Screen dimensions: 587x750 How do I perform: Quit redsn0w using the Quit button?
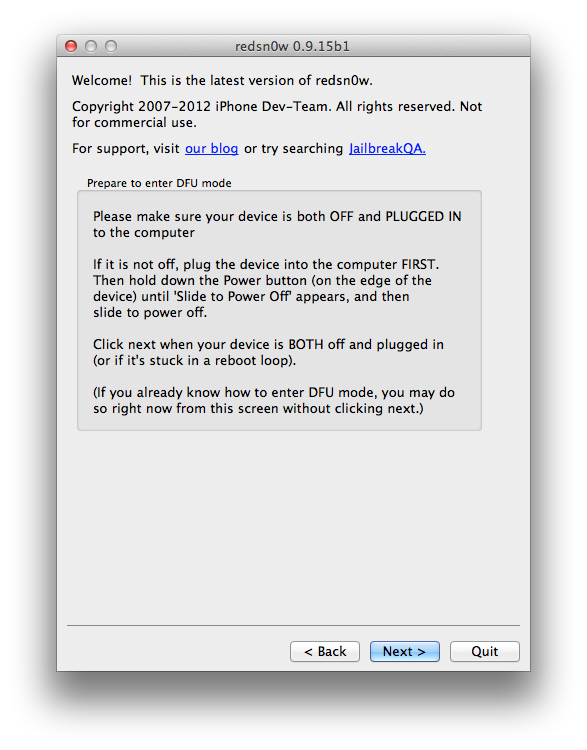[485, 651]
